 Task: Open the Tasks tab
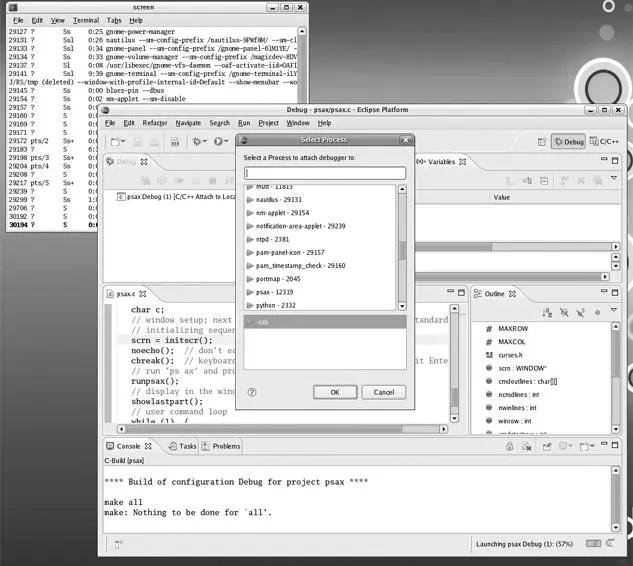pyautogui.click(x=187, y=446)
